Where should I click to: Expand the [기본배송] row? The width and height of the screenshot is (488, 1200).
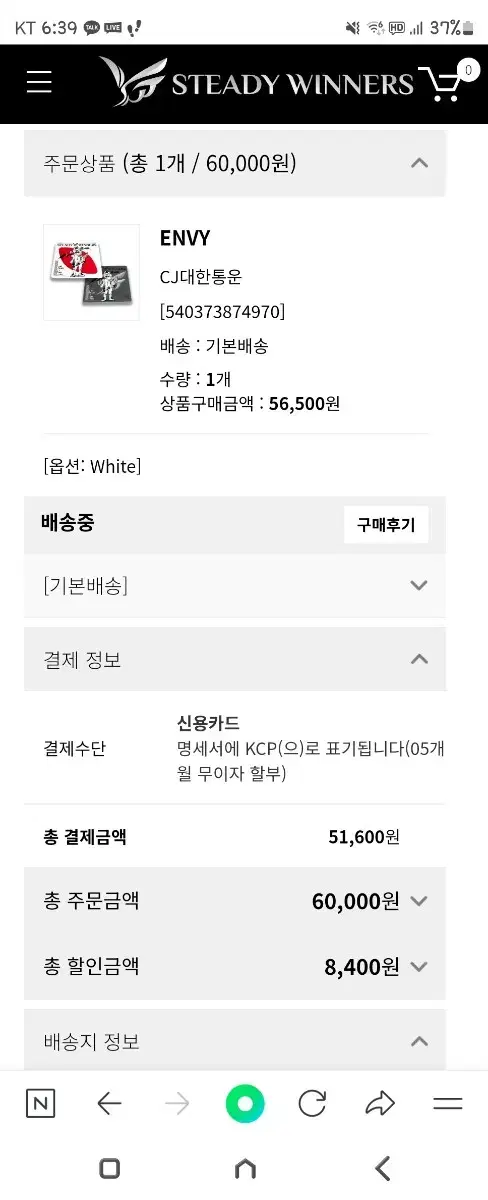click(x=235, y=586)
